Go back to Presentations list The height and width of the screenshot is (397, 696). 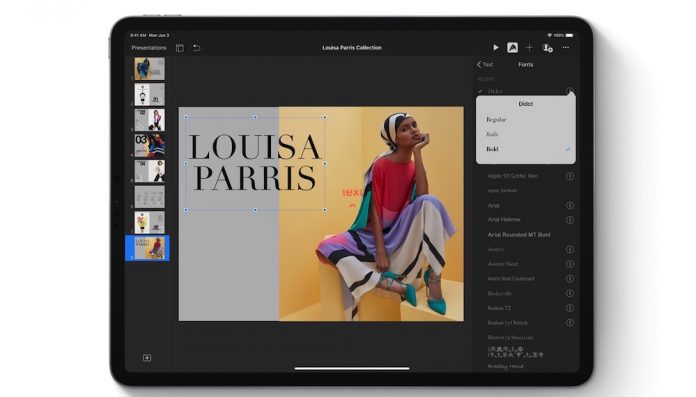point(149,48)
